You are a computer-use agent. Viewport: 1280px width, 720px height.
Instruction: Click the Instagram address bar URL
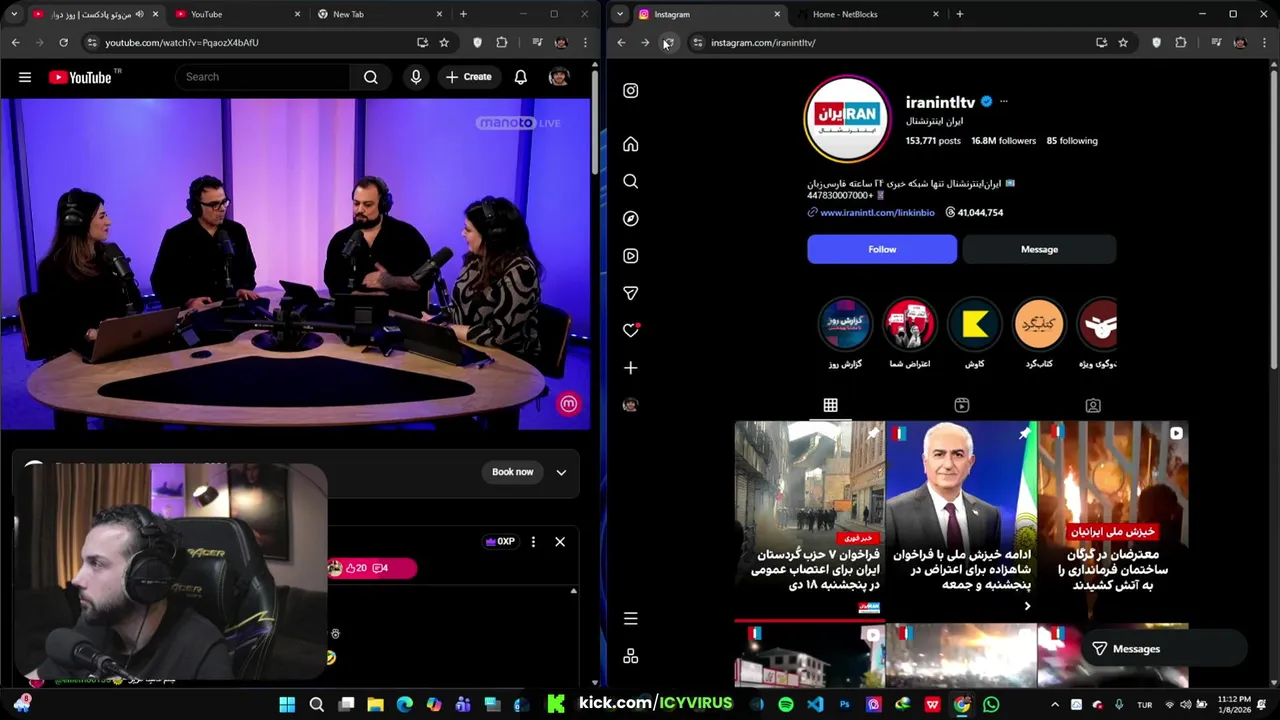pos(763,42)
